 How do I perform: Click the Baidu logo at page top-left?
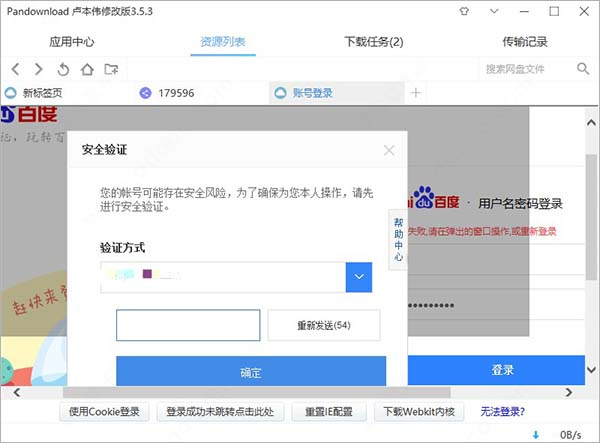[29, 114]
